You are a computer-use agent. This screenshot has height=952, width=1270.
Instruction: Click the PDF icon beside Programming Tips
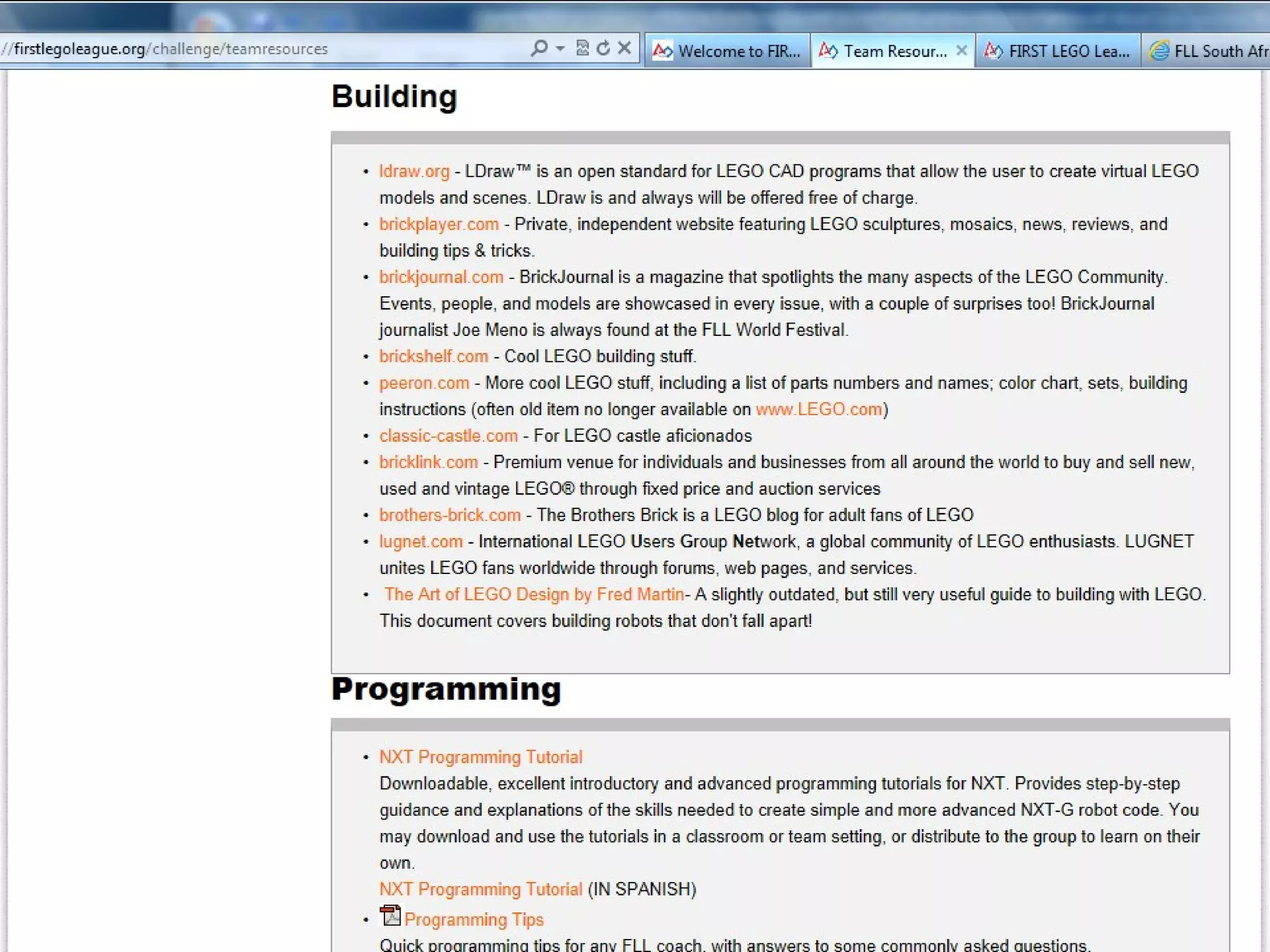point(390,915)
